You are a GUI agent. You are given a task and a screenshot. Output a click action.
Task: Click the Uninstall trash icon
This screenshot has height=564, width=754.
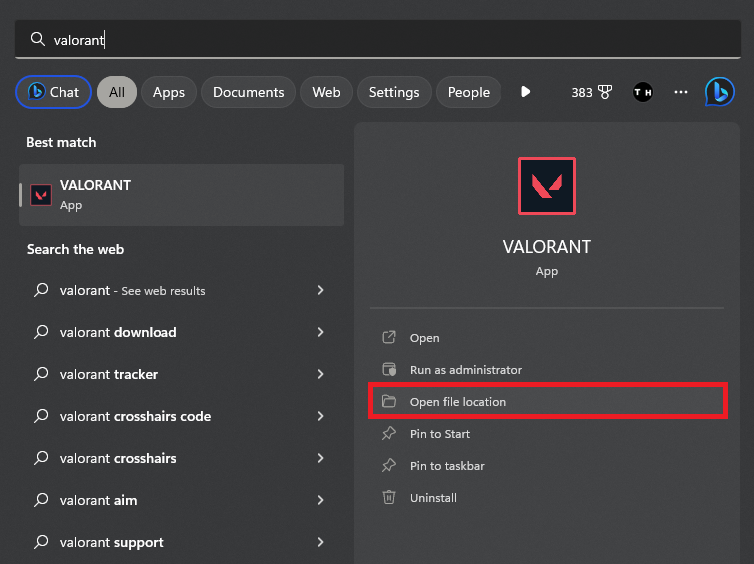(x=389, y=497)
